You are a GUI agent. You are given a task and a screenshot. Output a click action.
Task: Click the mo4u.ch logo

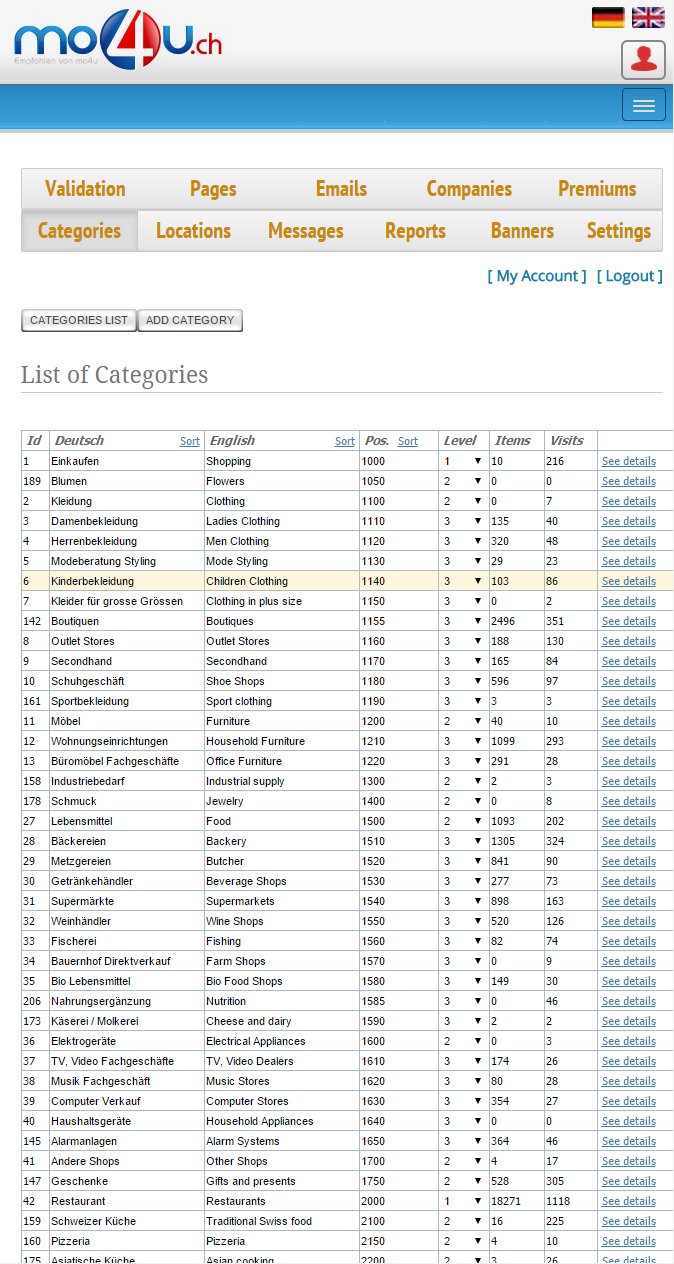[118, 42]
